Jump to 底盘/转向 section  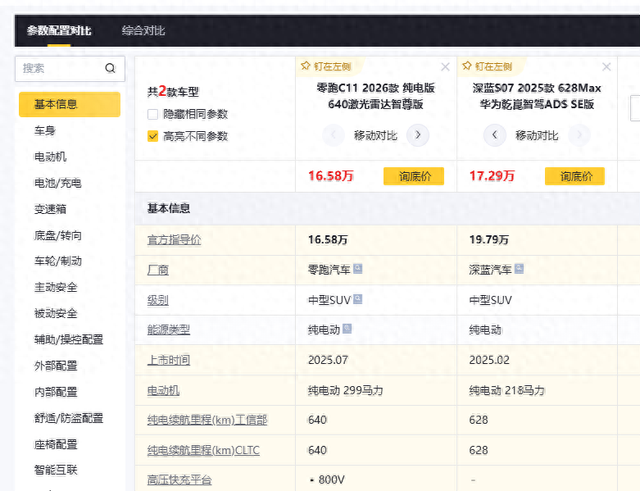click(x=58, y=235)
